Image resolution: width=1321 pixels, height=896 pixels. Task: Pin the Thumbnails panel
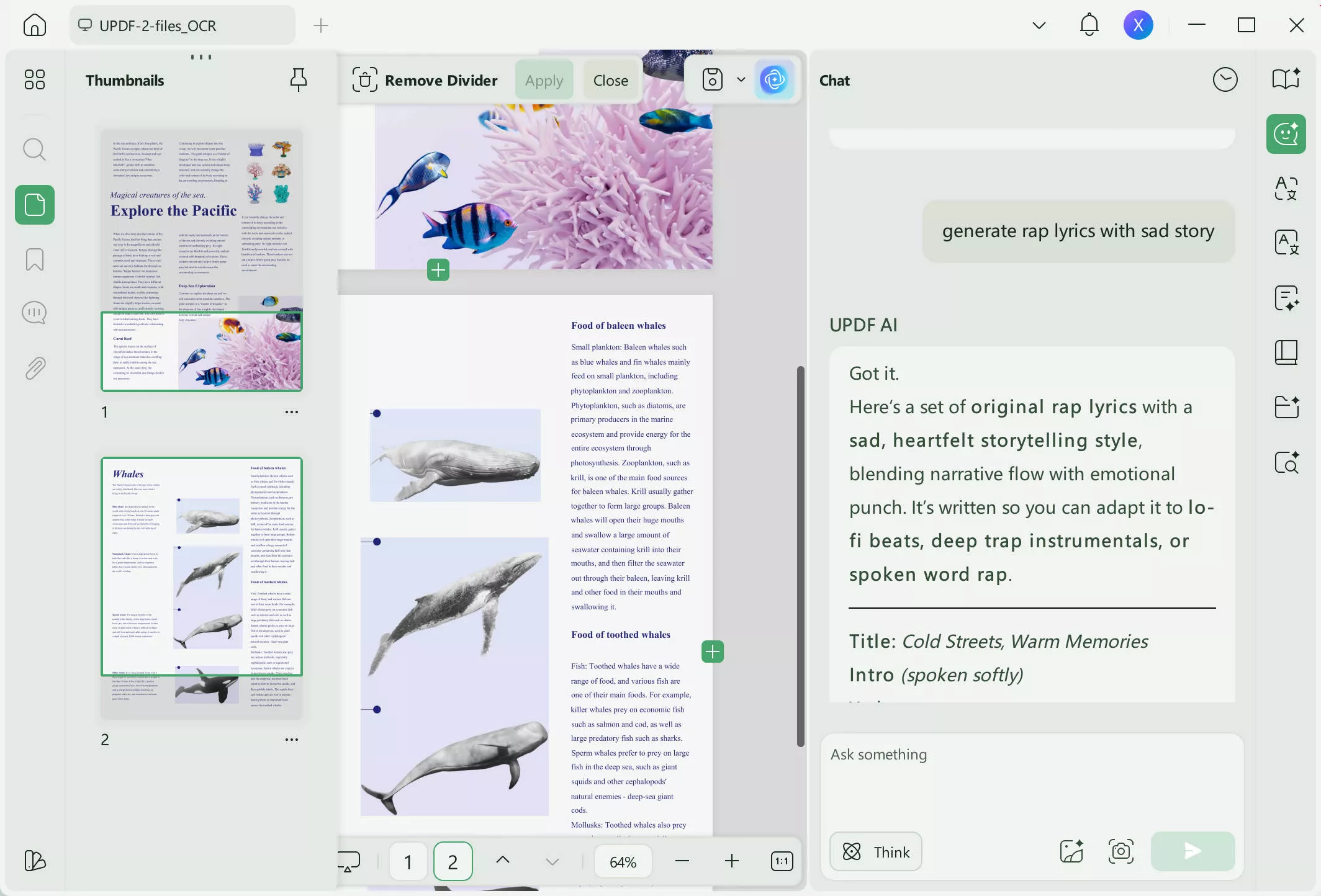tap(299, 80)
